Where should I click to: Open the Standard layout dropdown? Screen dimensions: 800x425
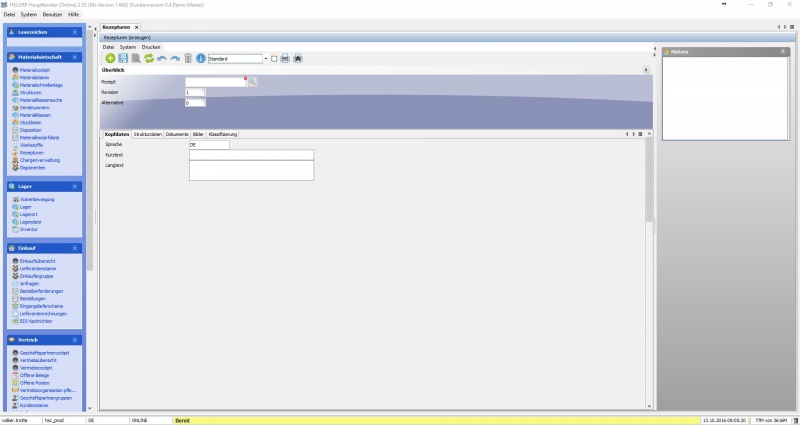pos(265,59)
